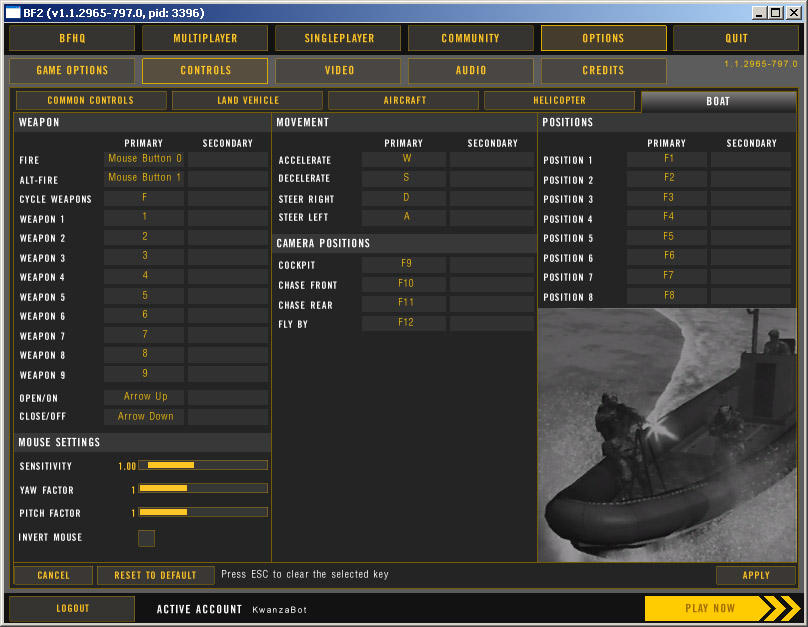Select Position 1 primary binding F1
808x627 pixels.
667,159
